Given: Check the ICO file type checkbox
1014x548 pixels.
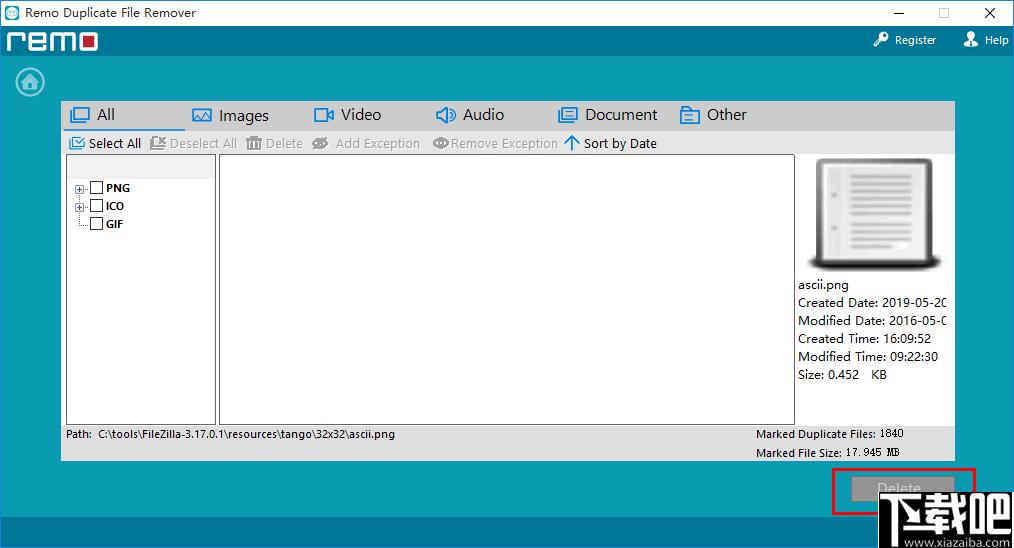Looking at the screenshot, I should [x=96, y=206].
